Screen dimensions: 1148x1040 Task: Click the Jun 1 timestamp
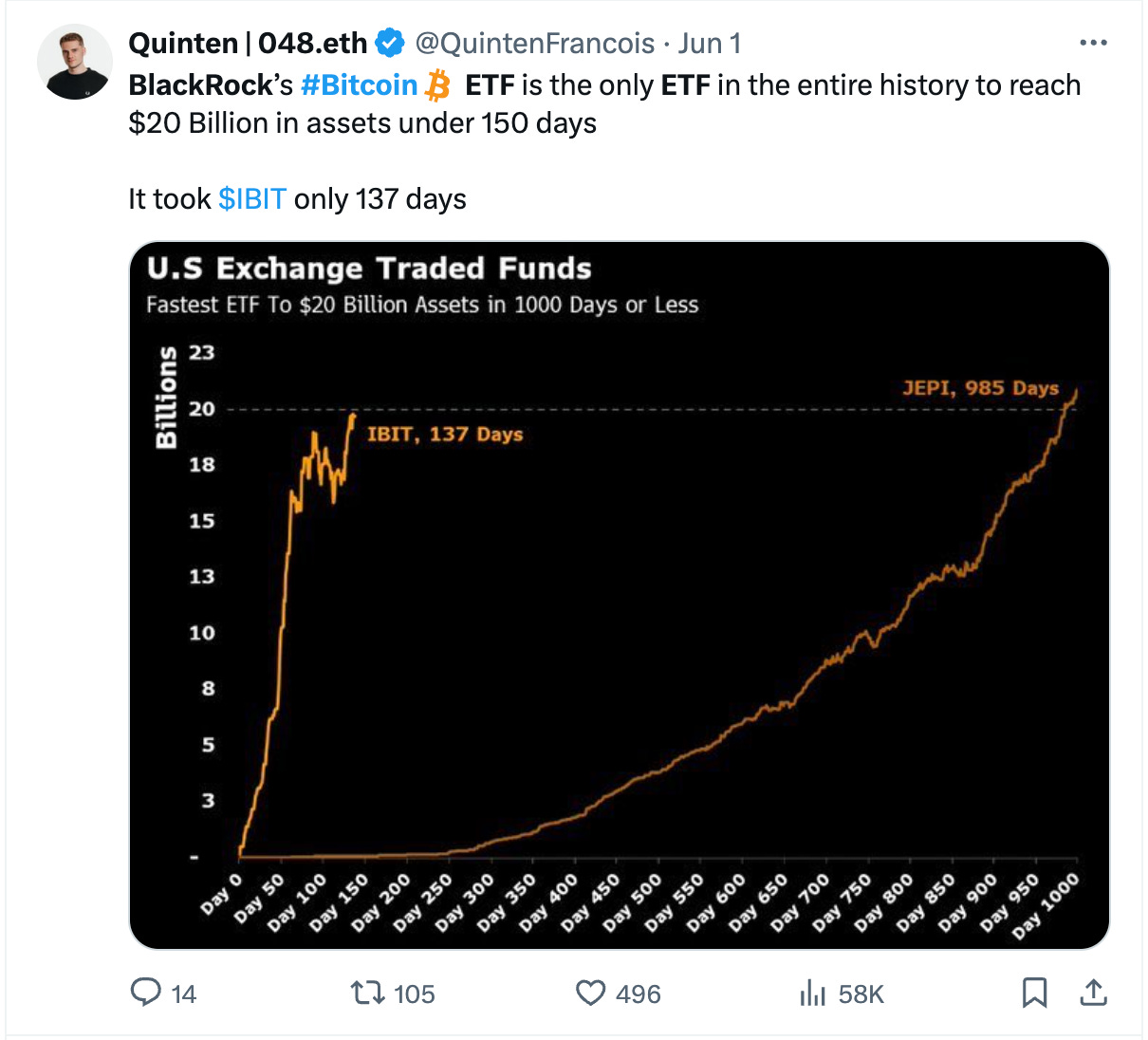[x=710, y=43]
